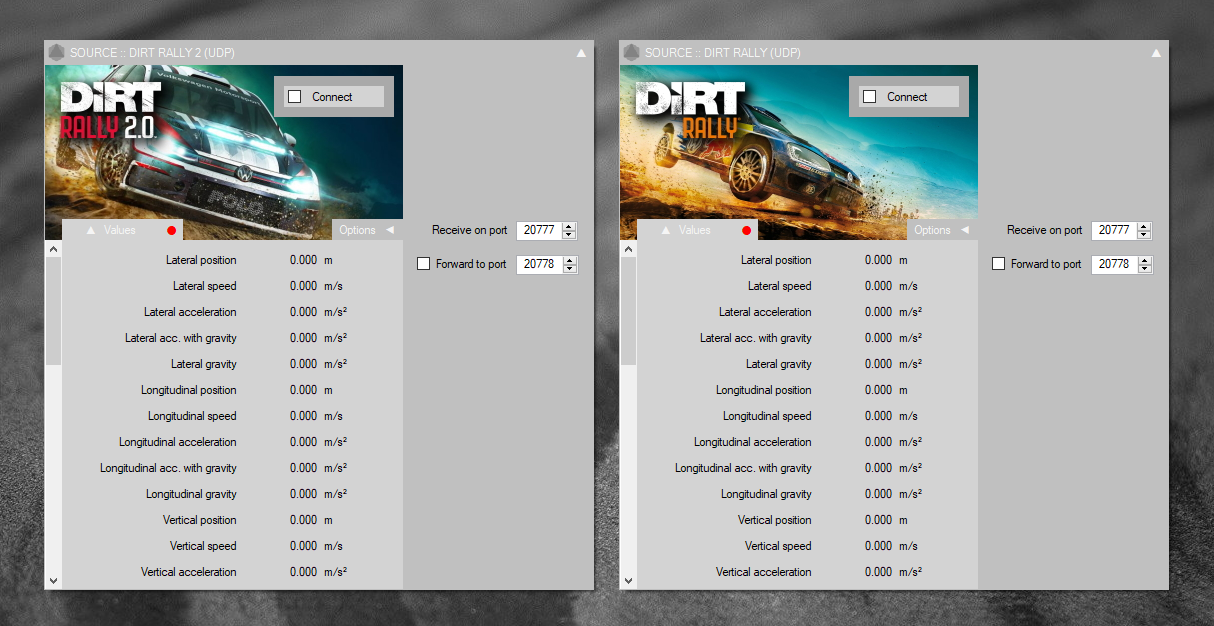The height and width of the screenshot is (626, 1214).
Task: Click the cube icon in DIRT RALLY (UDP) header
Action: (632, 52)
